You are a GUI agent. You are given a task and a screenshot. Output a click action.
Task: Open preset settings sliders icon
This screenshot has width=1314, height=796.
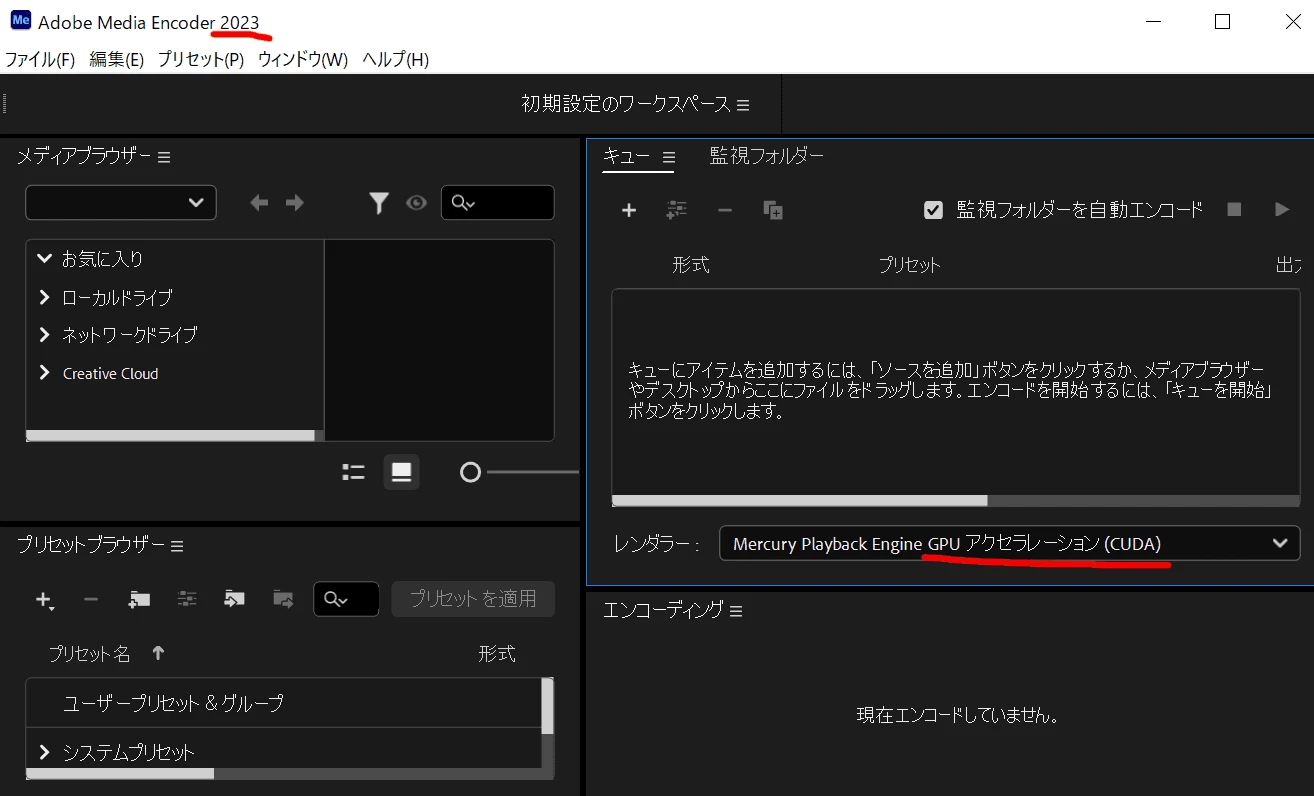[187, 599]
